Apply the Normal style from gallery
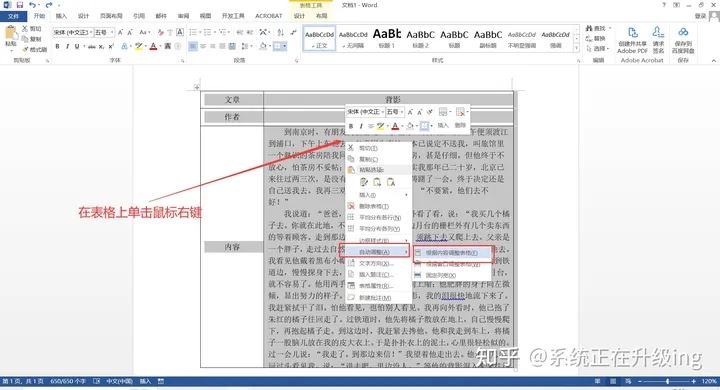The height and width of the screenshot is (390, 720). (319, 38)
